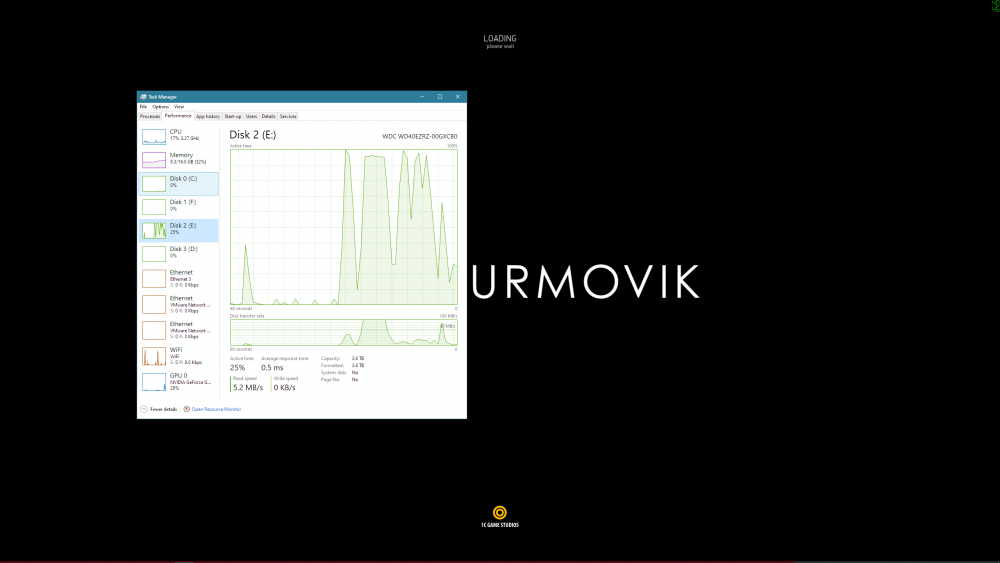Select Disk 2 (E:) label
The width and height of the screenshot is (1000, 563).
click(183, 226)
